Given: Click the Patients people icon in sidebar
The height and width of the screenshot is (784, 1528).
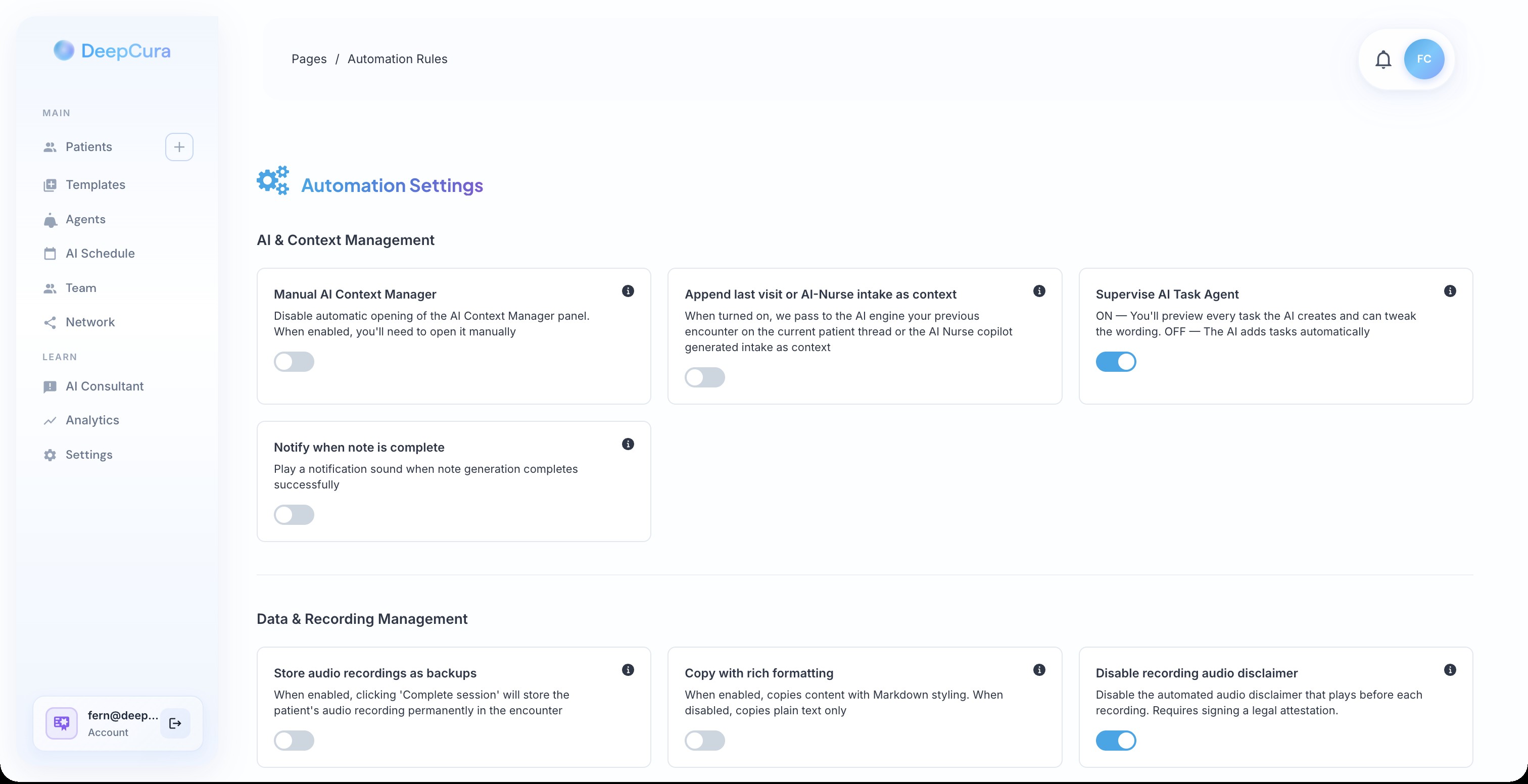Looking at the screenshot, I should 50,147.
